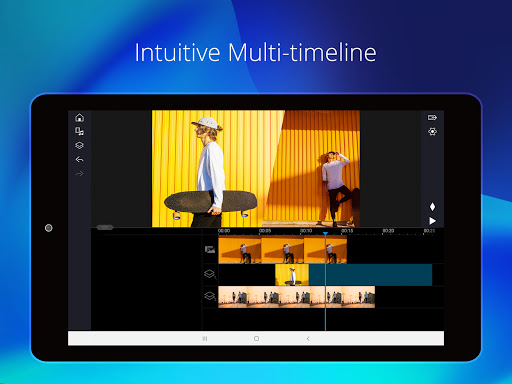
Task: Select the first yellow wall clip thumbnail
Action: pos(240,250)
